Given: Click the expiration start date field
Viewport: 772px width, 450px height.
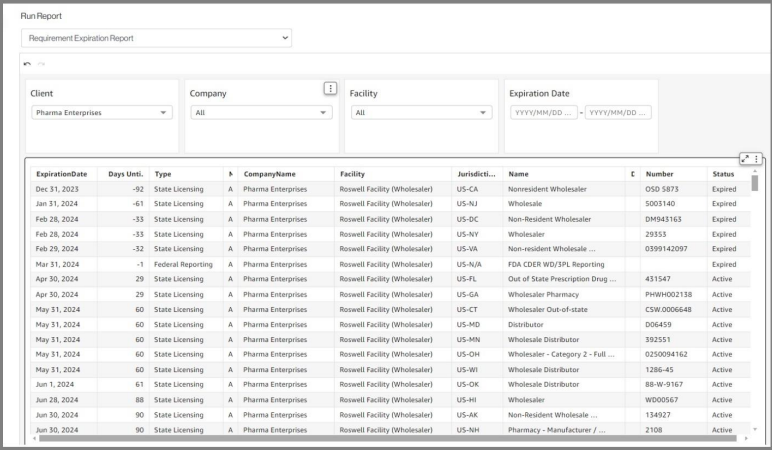Looking at the screenshot, I should click(543, 113).
